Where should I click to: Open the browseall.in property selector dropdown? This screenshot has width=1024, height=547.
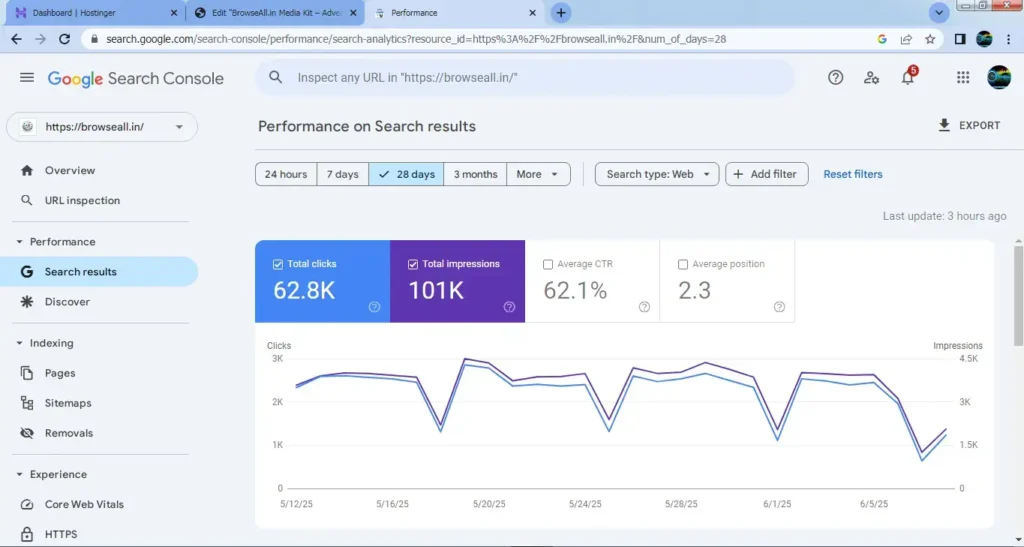[x=102, y=127]
